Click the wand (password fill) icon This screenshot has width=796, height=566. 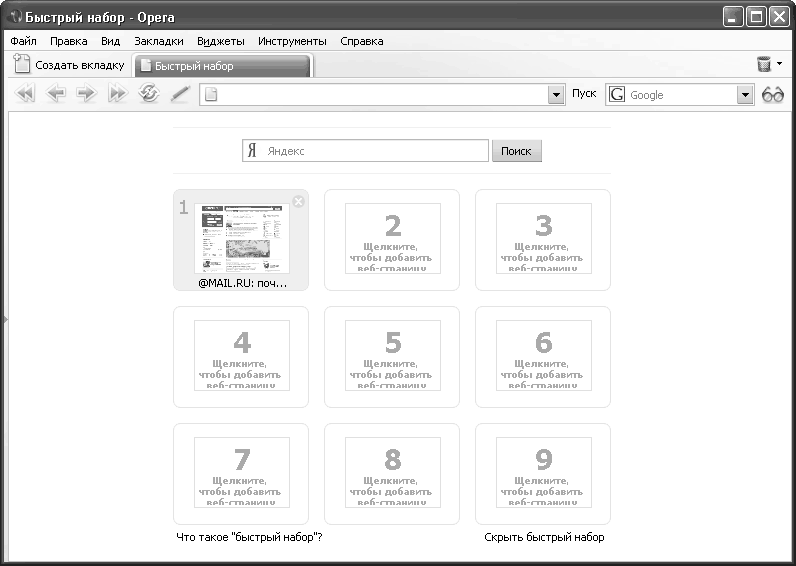pos(180,94)
